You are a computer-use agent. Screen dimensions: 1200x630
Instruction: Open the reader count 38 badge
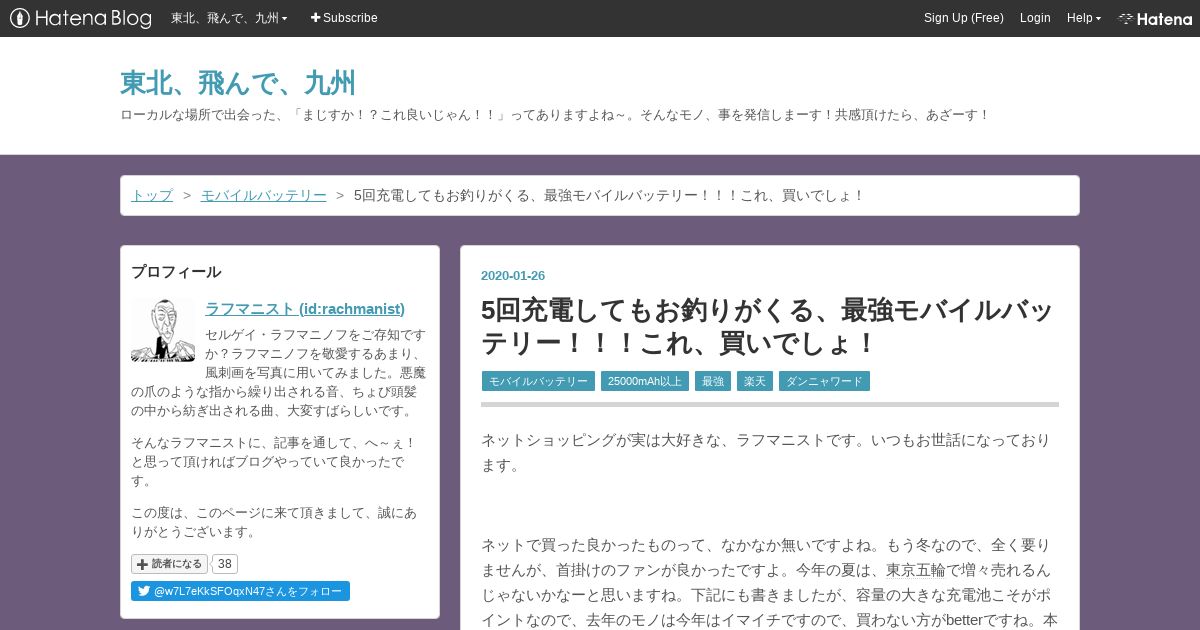click(x=225, y=564)
